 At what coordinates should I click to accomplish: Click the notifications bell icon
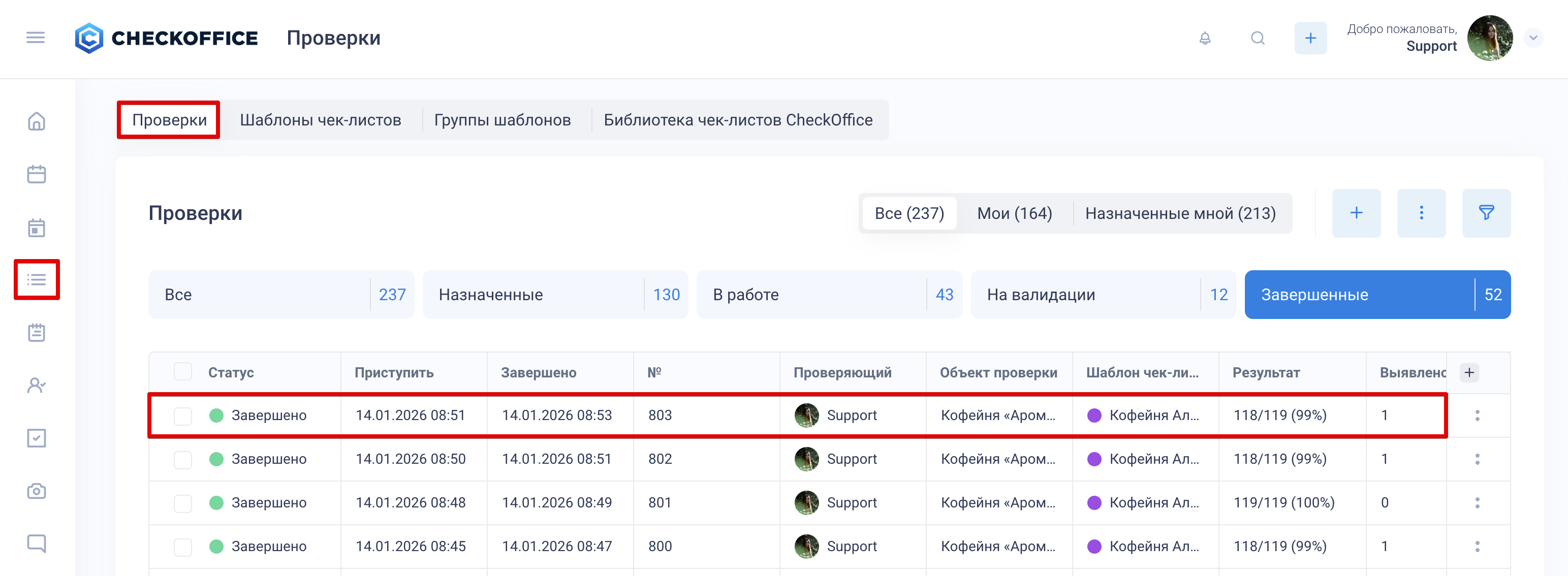click(1205, 38)
